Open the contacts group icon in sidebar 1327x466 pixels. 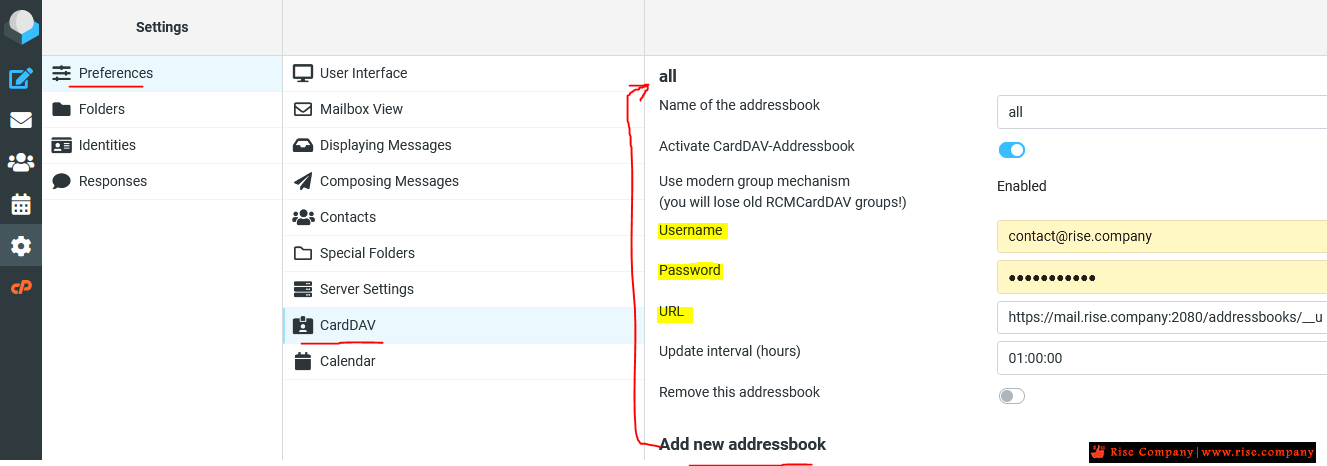point(21,162)
